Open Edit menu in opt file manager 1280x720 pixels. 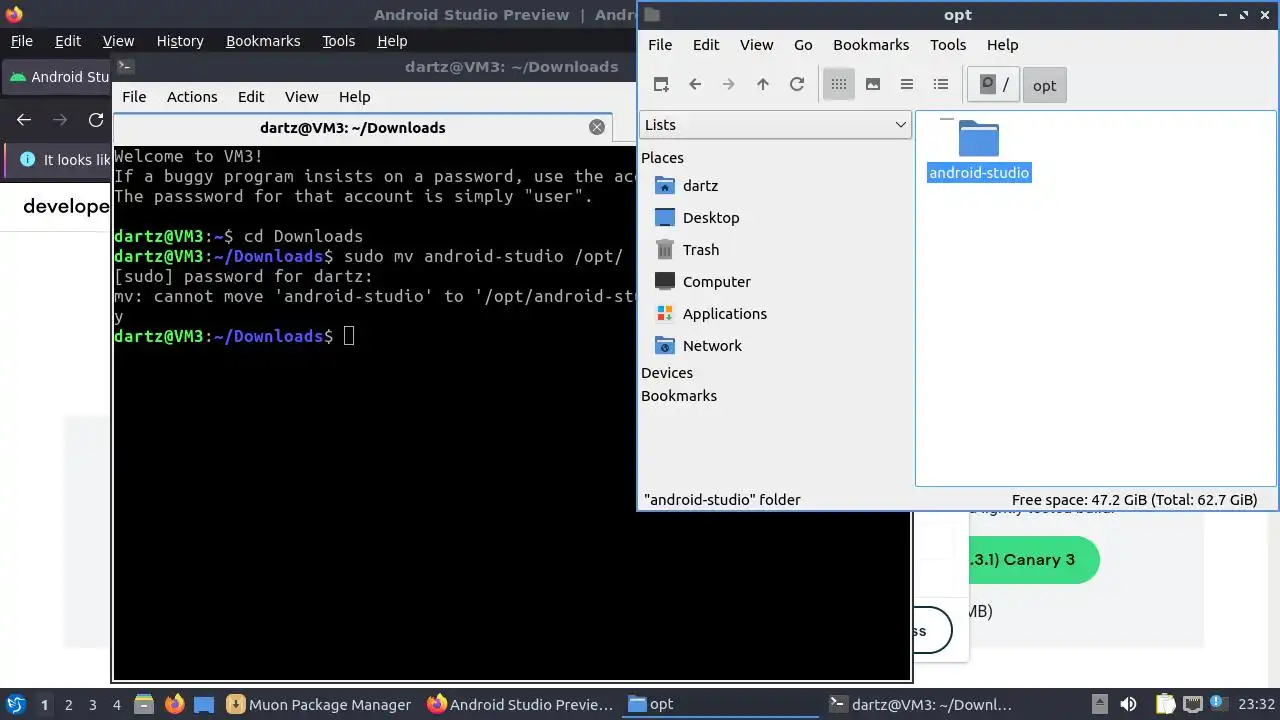[x=706, y=44]
